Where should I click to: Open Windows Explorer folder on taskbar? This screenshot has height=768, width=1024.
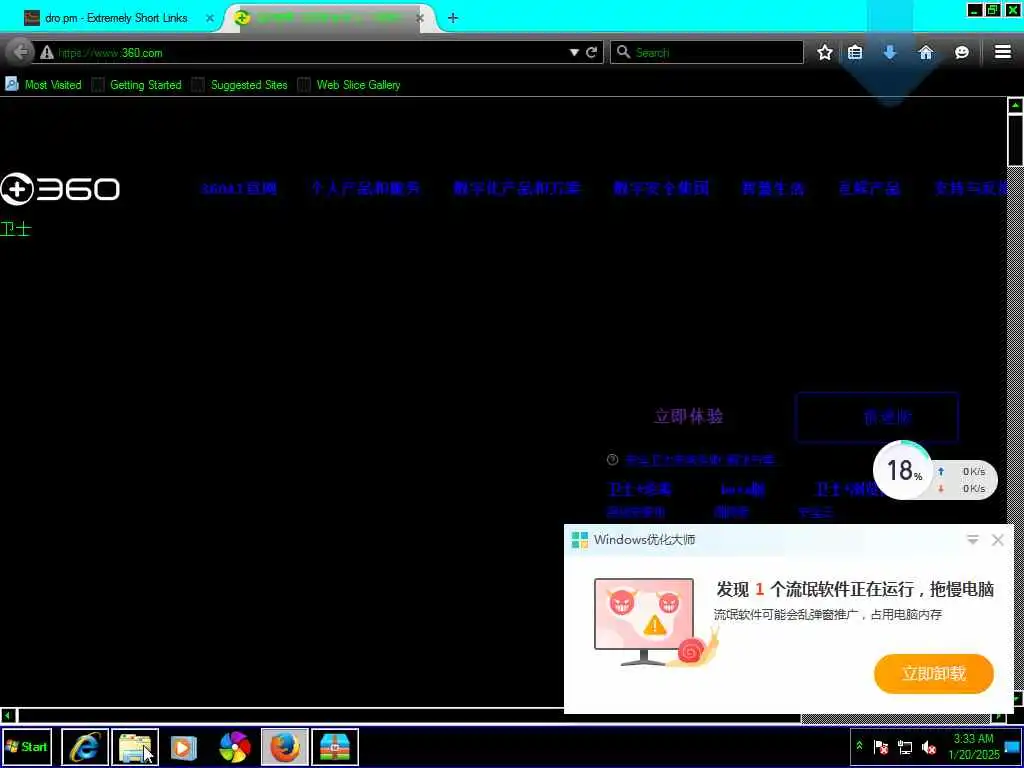click(x=135, y=747)
